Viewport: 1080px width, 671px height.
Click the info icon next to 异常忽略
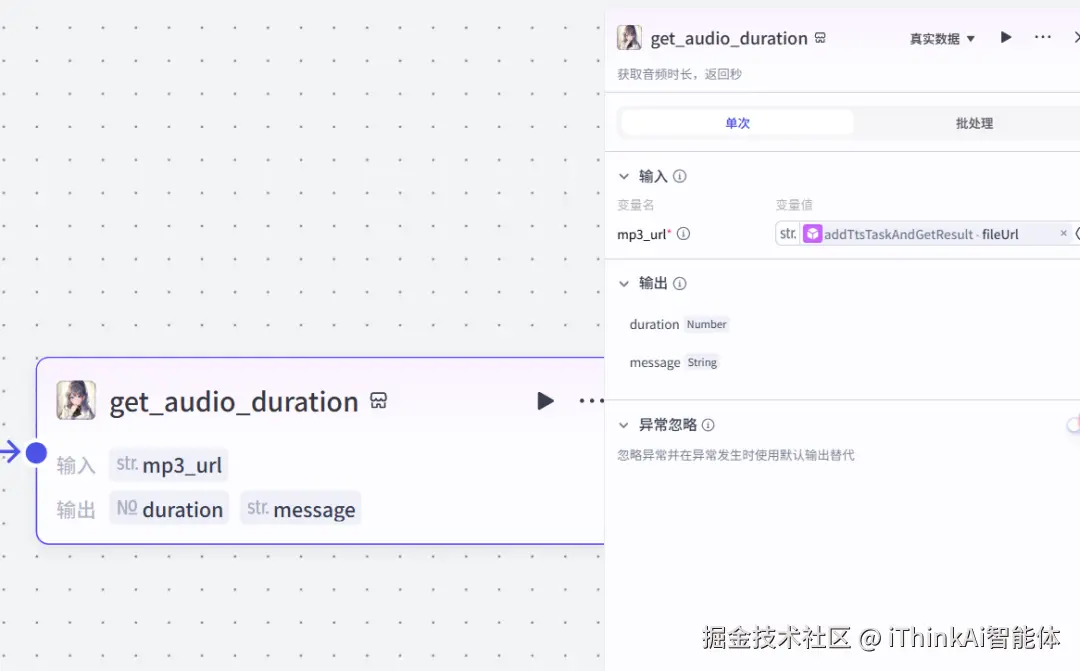708,425
